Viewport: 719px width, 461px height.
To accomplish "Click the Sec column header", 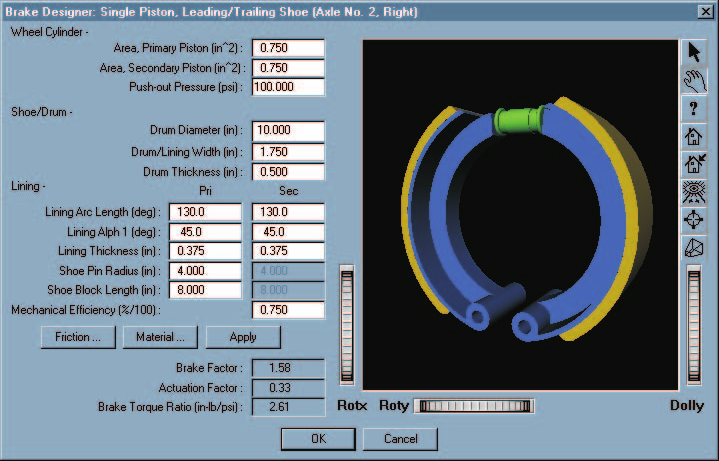I will [288, 191].
